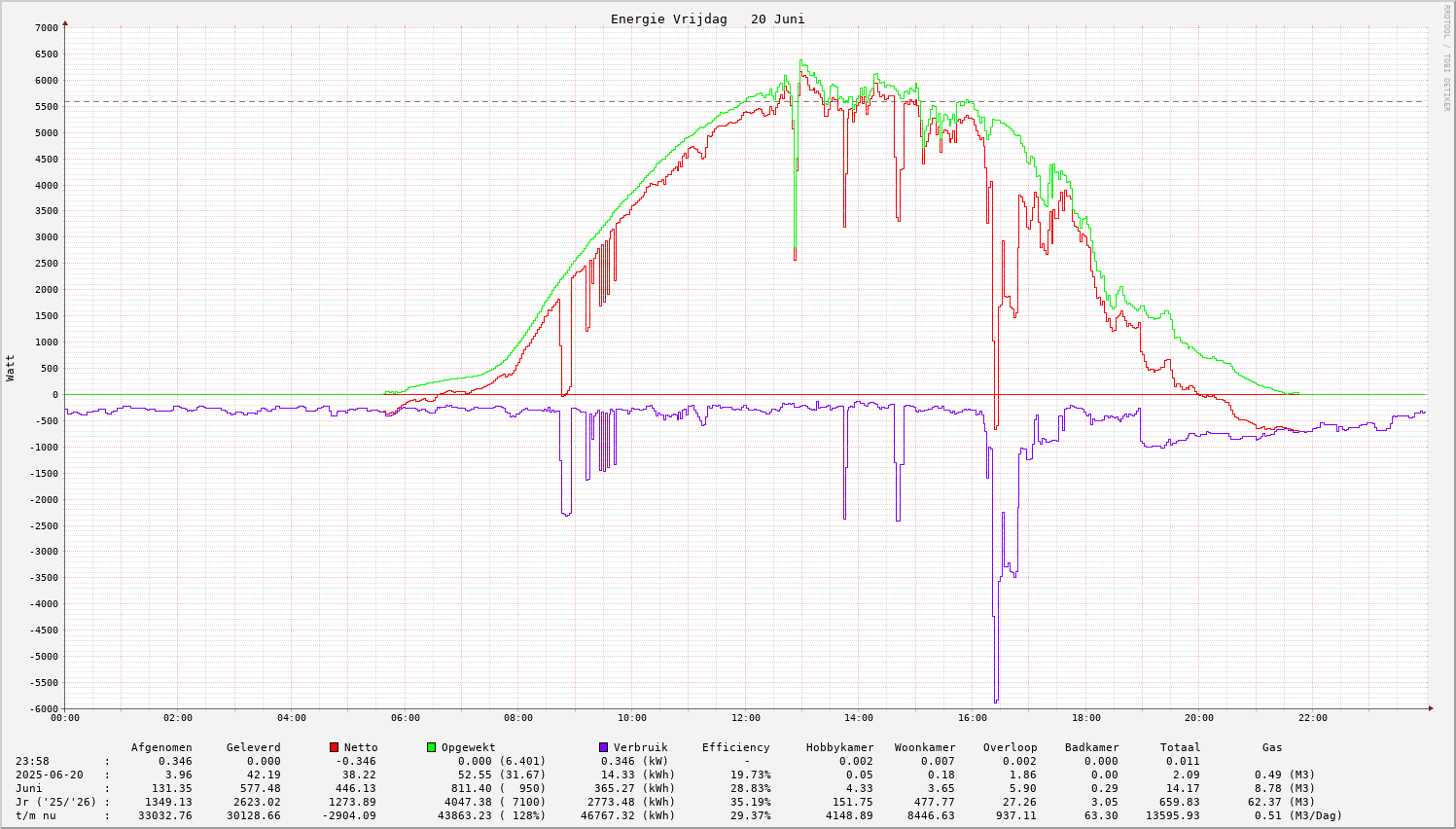Click the 06:00 time axis label
The height and width of the screenshot is (829, 1456).
pyautogui.click(x=405, y=718)
